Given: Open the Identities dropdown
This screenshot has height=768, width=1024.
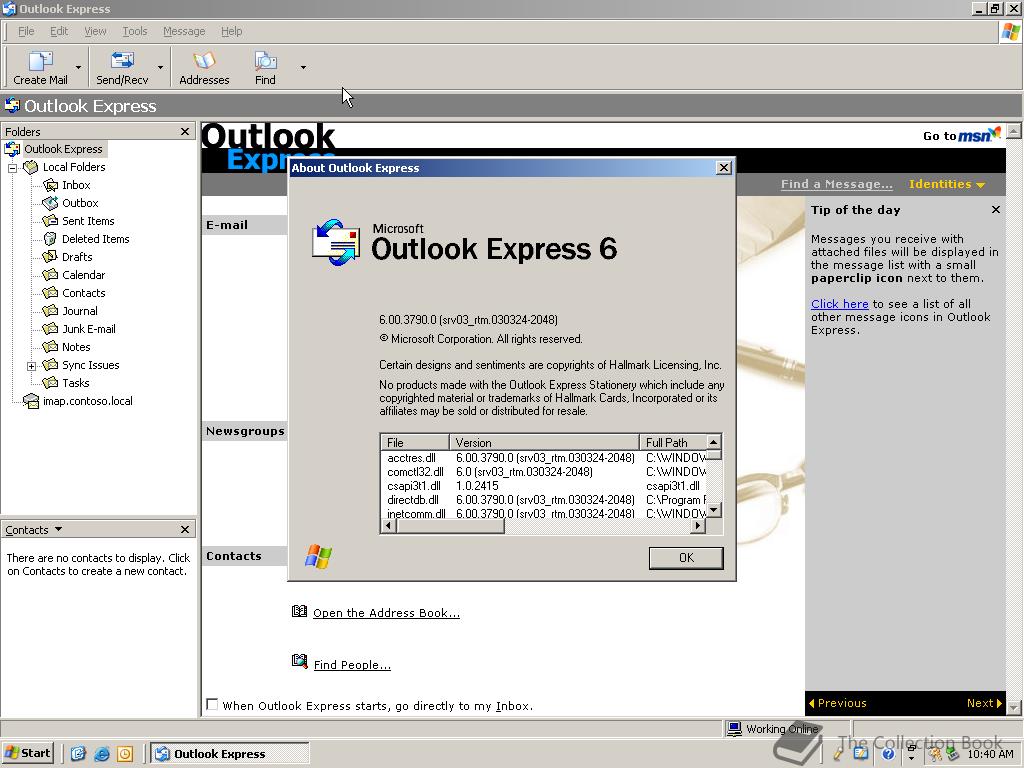Looking at the screenshot, I should click(946, 184).
